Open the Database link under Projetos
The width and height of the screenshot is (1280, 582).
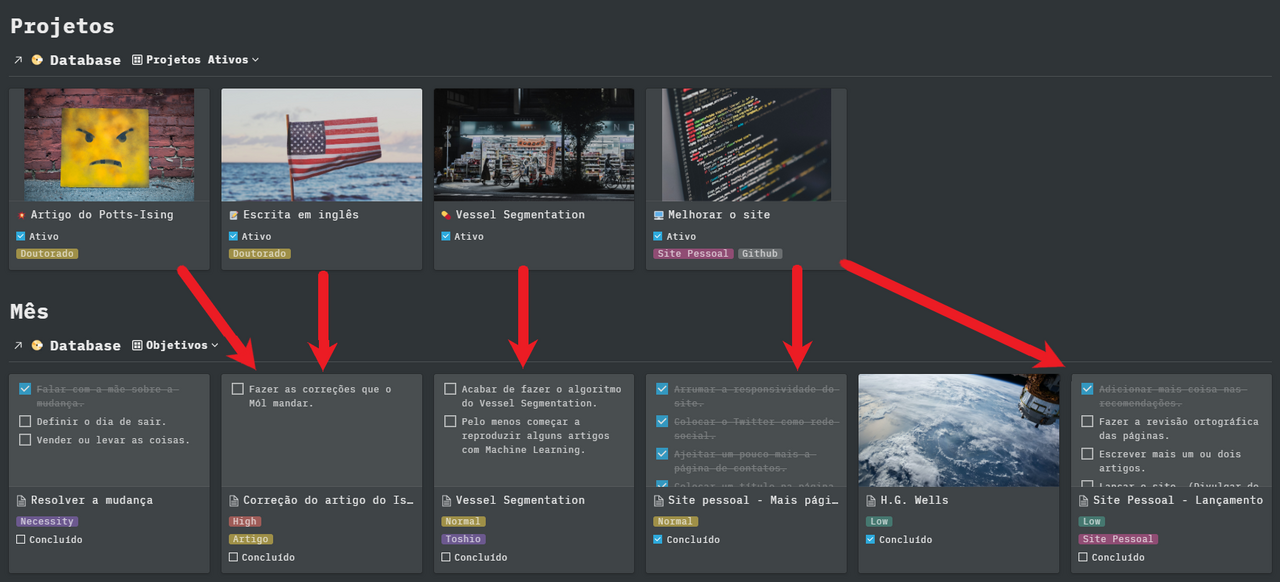pyautogui.click(x=85, y=60)
